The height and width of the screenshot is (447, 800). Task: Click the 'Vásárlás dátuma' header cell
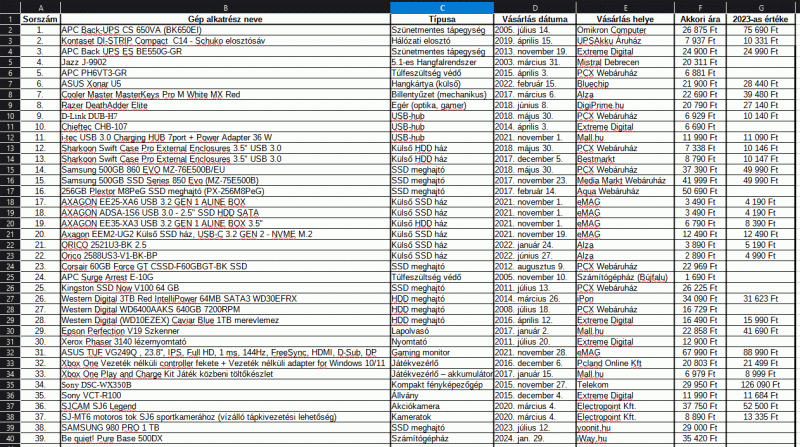click(x=535, y=19)
